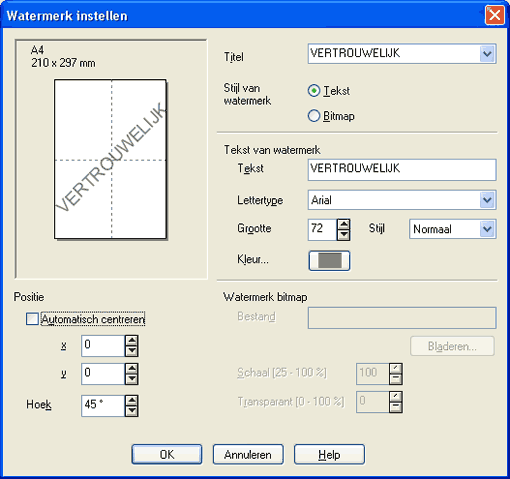Increase the Hoek angle value
The width and height of the screenshot is (510, 479).
[132, 400]
